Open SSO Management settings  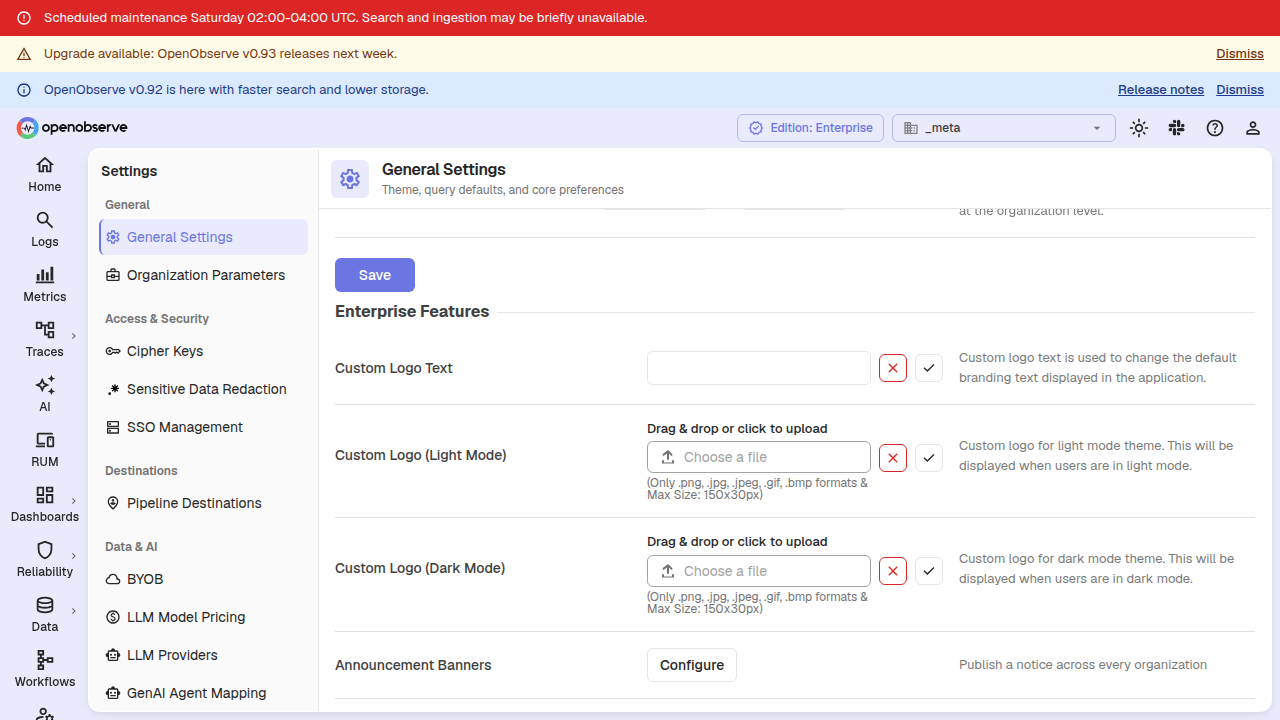tap(204, 427)
